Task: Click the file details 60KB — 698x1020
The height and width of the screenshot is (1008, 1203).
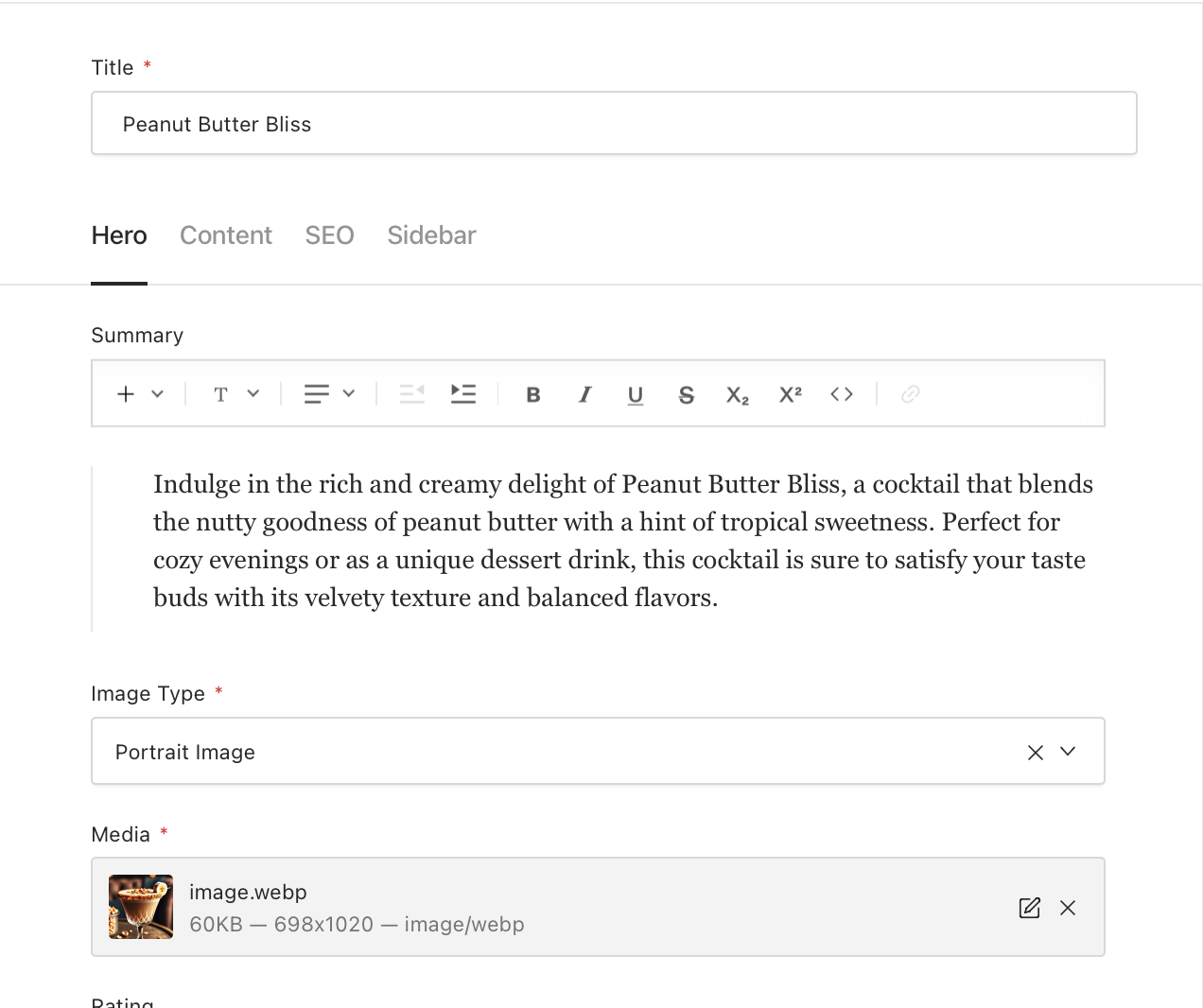Action: (x=357, y=924)
